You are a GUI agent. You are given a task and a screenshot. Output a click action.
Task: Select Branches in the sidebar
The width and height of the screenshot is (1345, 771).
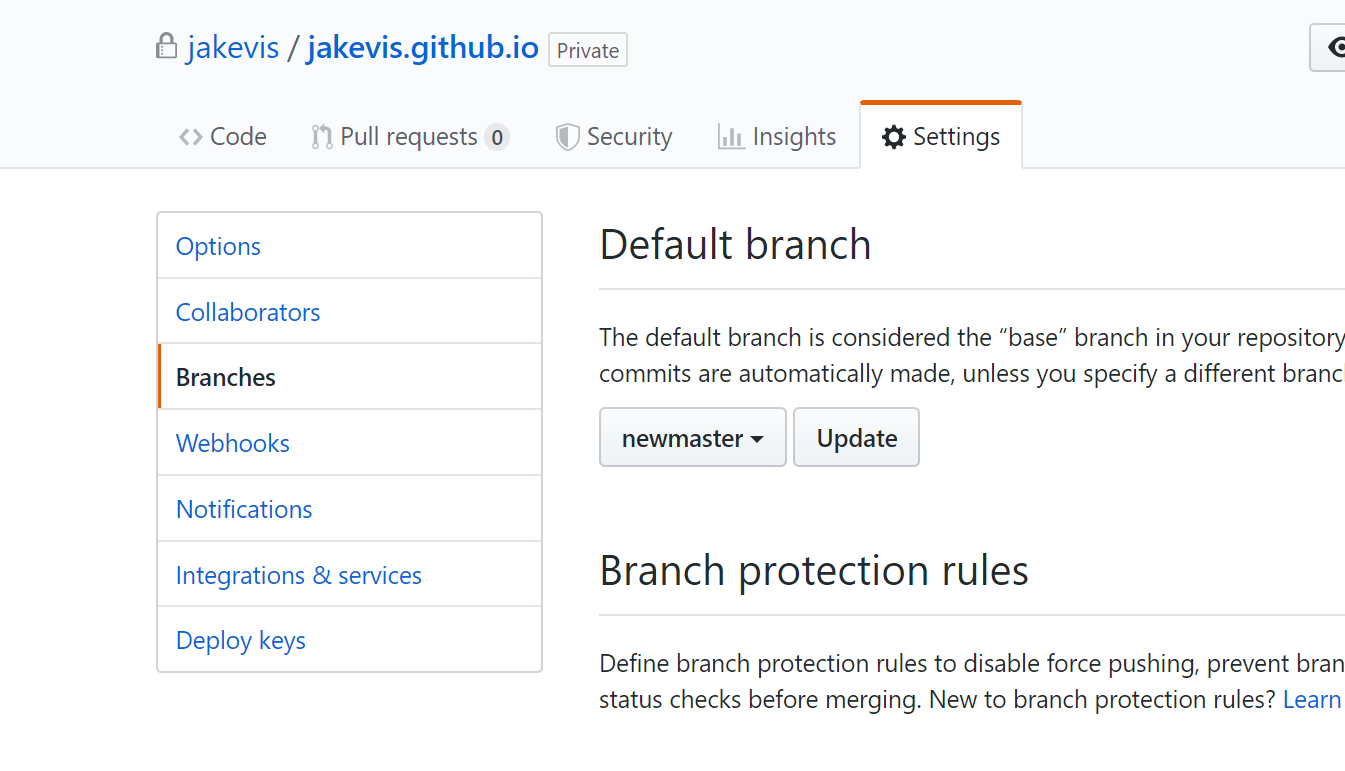tap(349, 377)
